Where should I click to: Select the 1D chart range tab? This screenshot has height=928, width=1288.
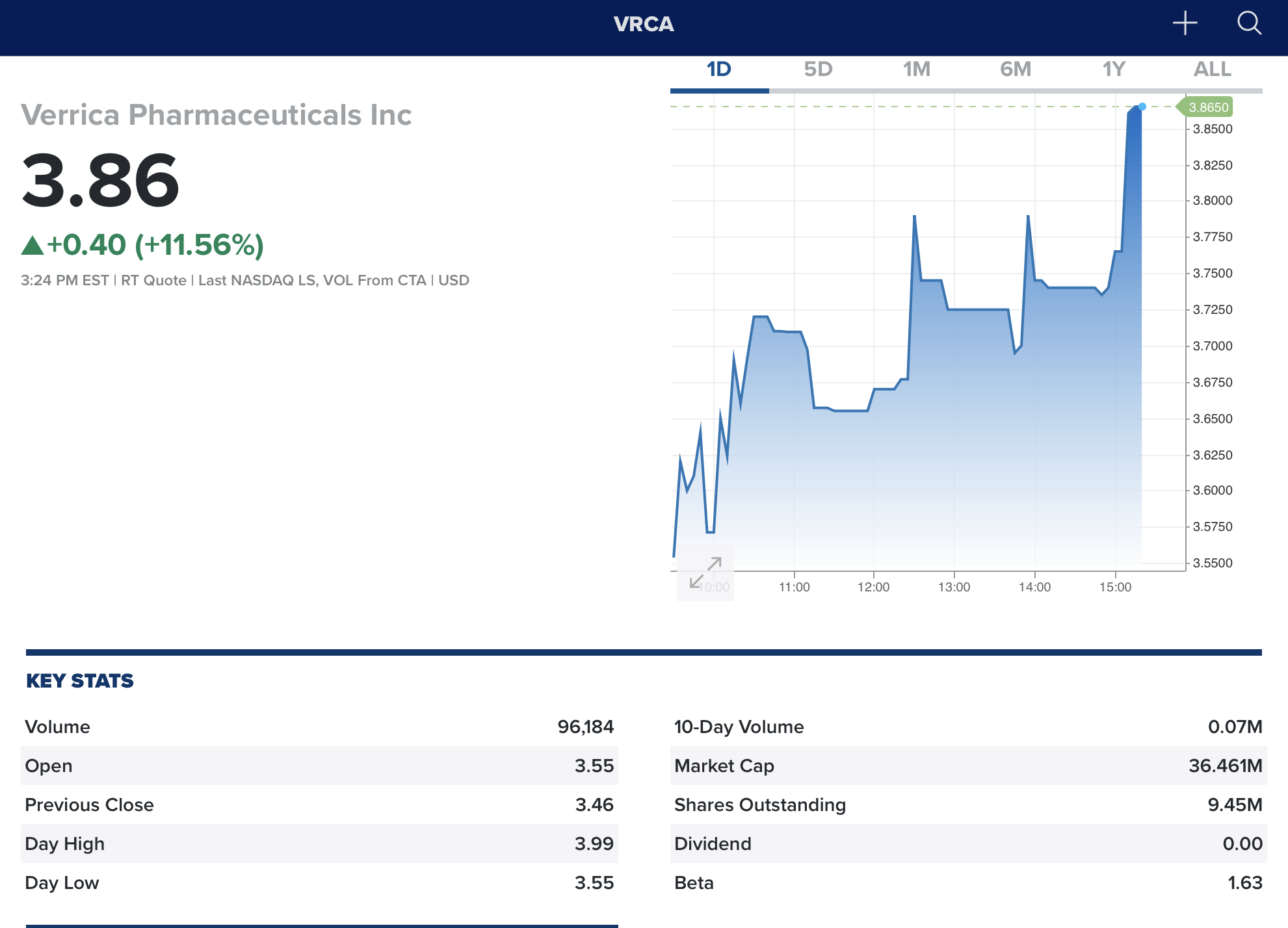click(x=719, y=69)
